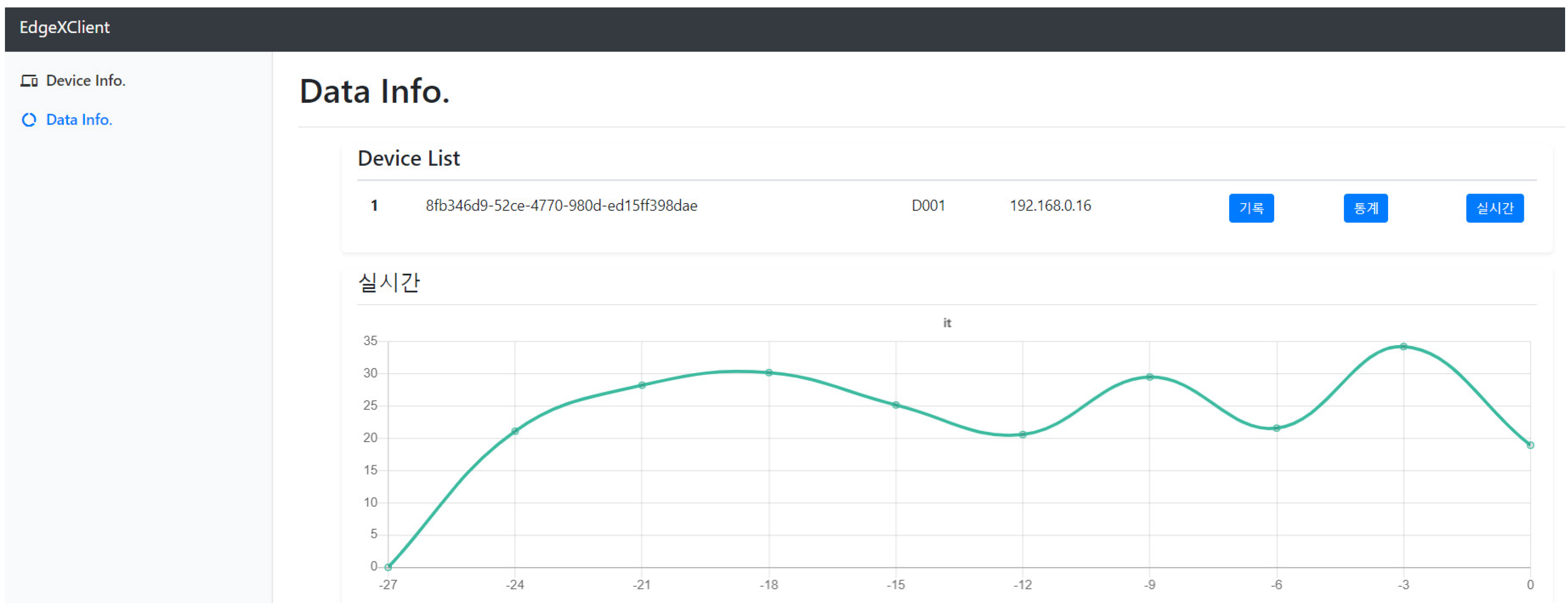This screenshot has width=1568, height=613.
Task: Click the D001 device name cell
Action: point(928,206)
